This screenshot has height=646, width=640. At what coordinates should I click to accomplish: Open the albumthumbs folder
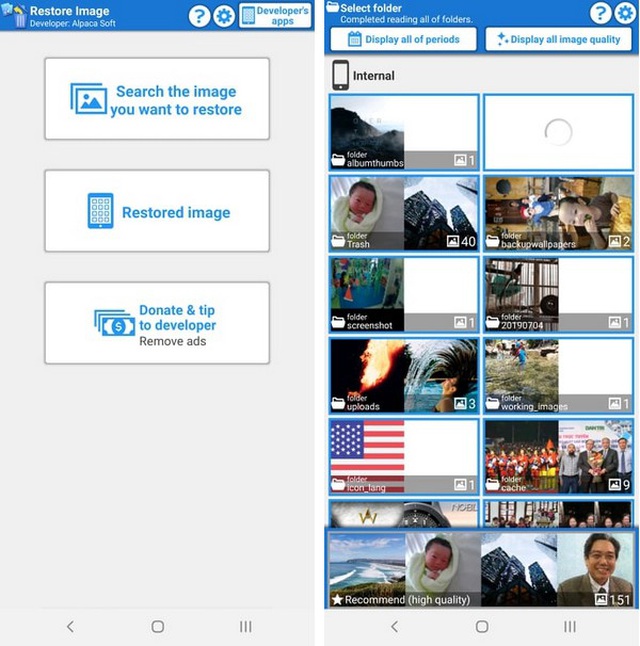tap(404, 132)
